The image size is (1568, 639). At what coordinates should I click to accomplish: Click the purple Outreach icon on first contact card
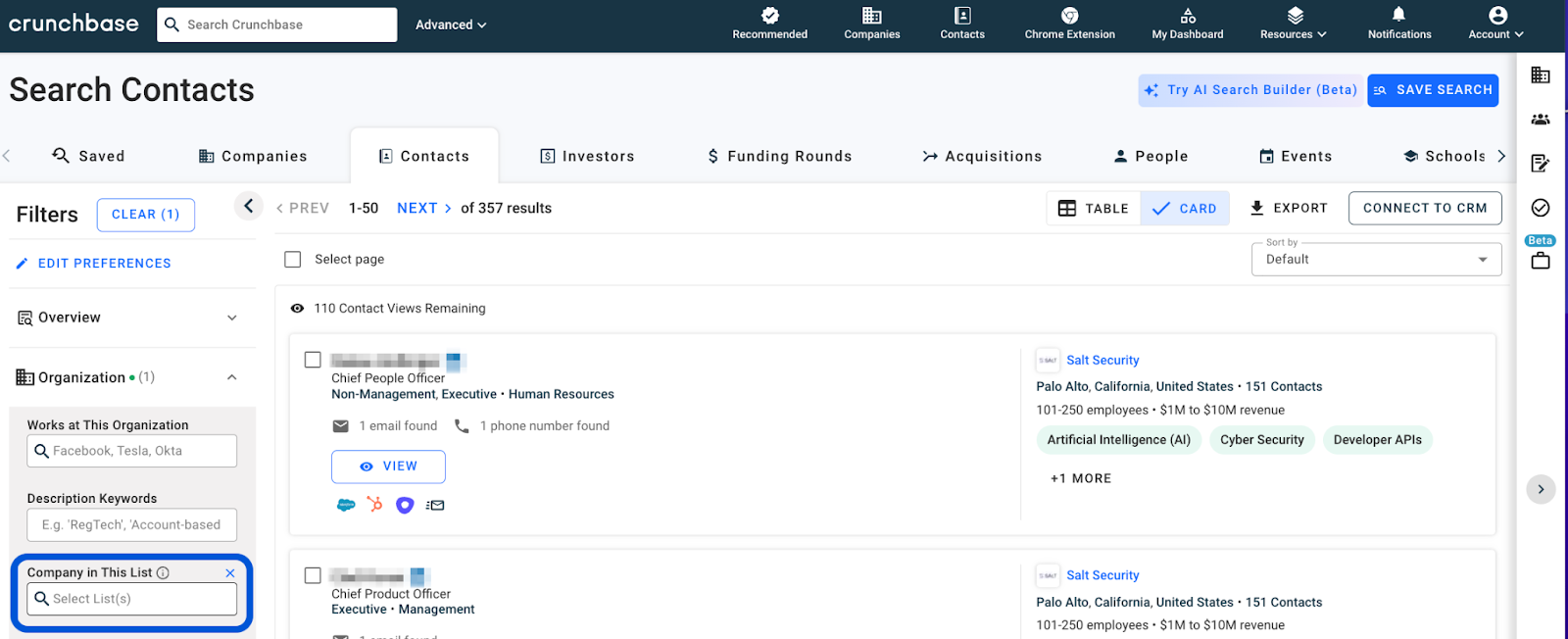click(x=405, y=506)
